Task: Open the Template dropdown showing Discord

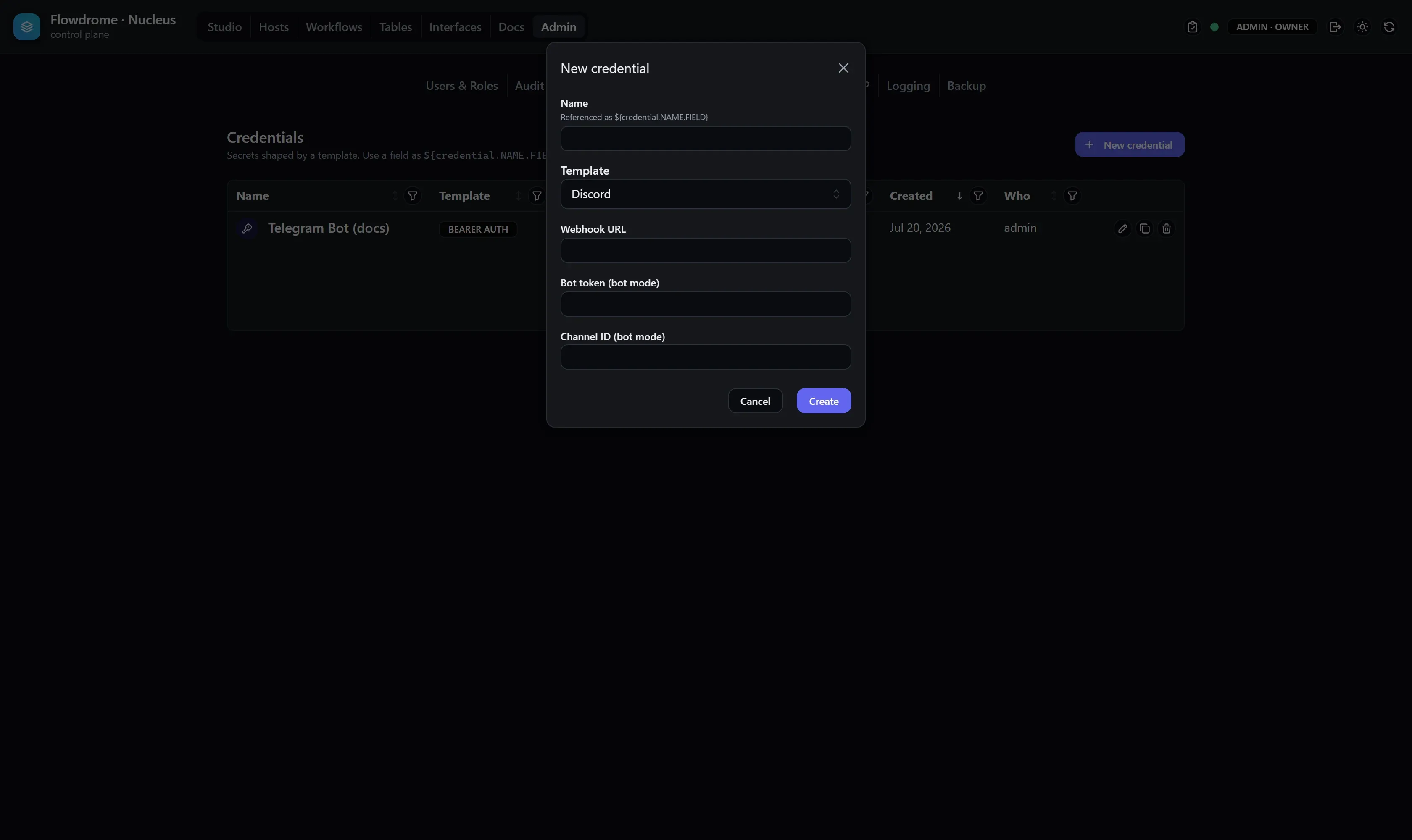Action: (705, 194)
